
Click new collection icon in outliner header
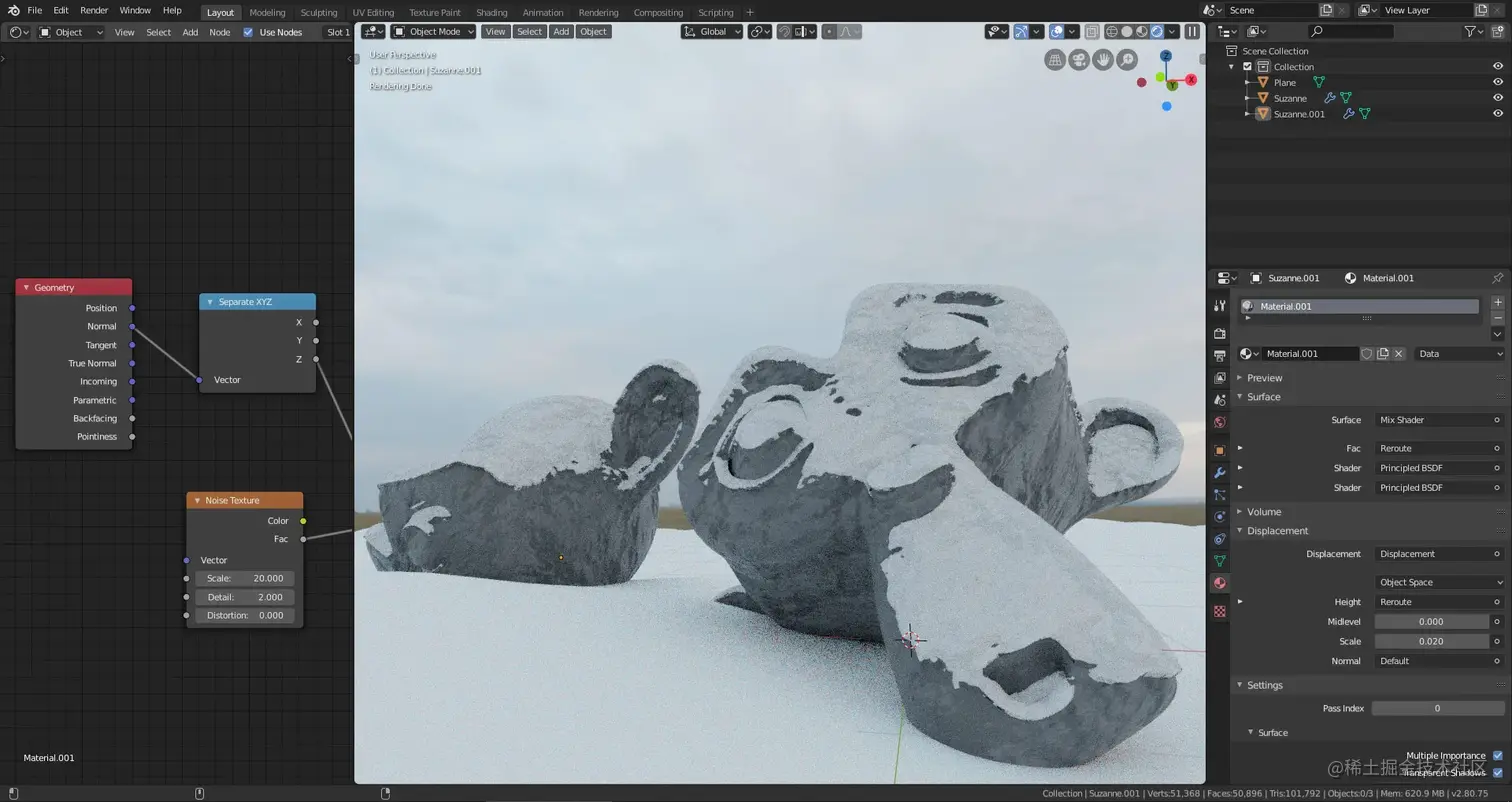[x=1496, y=32]
